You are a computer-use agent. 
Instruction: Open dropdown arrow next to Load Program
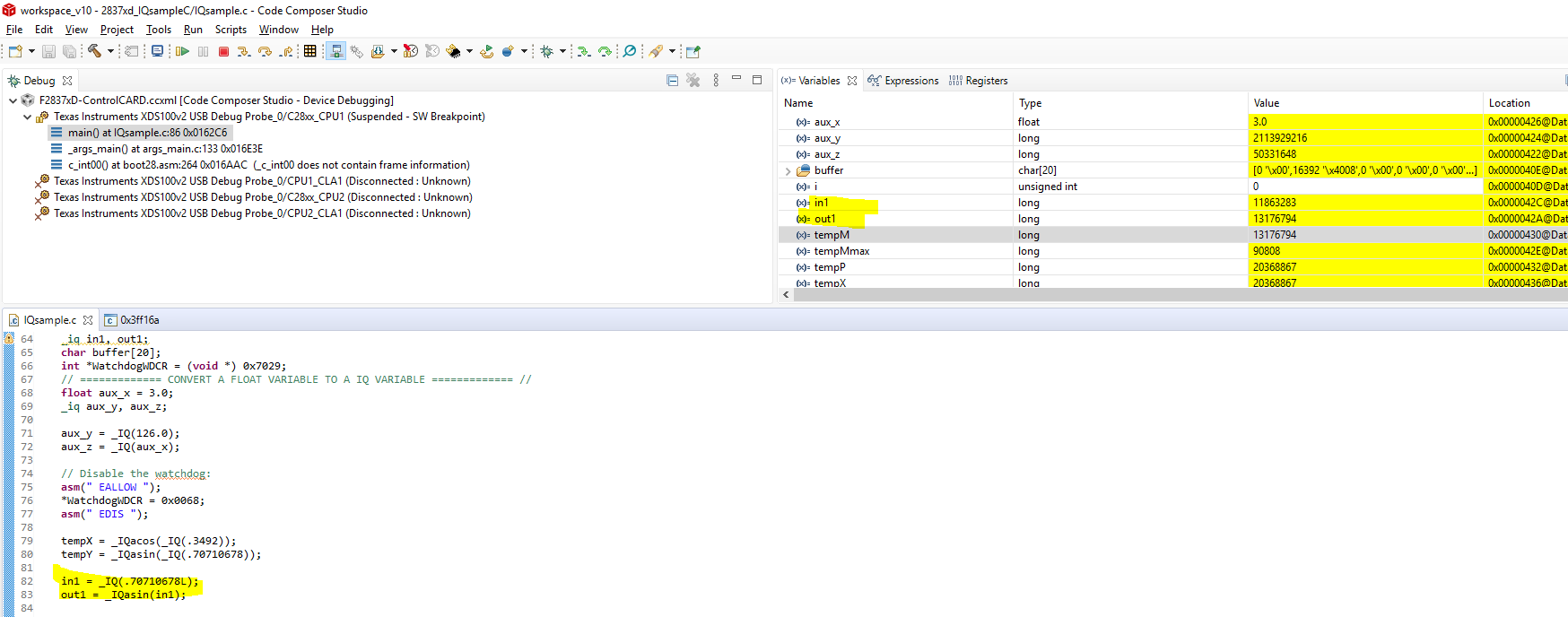(x=394, y=51)
